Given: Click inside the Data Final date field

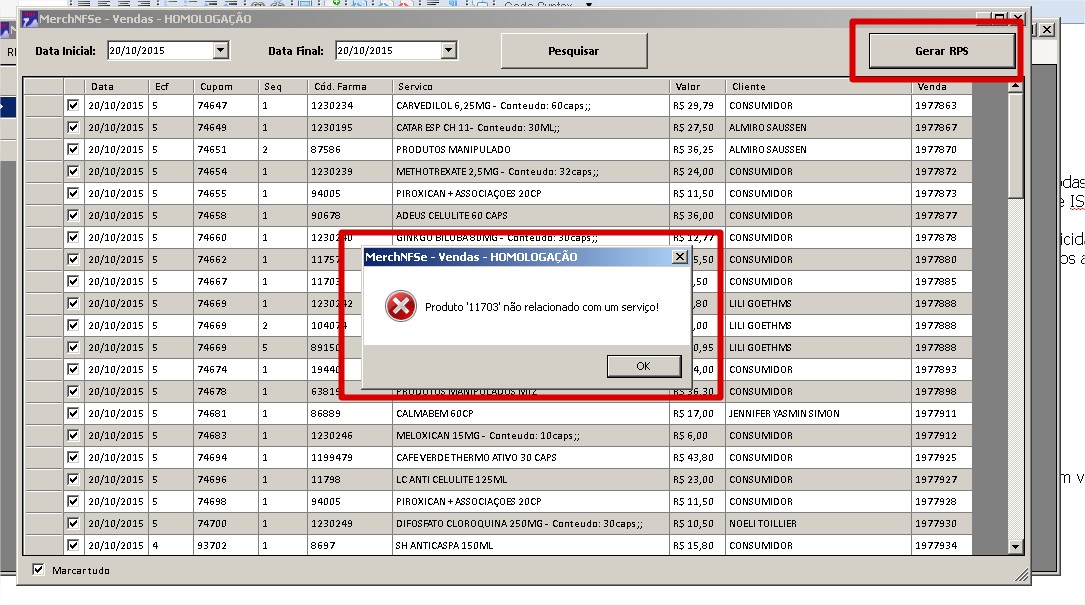Looking at the screenshot, I should coord(386,50).
